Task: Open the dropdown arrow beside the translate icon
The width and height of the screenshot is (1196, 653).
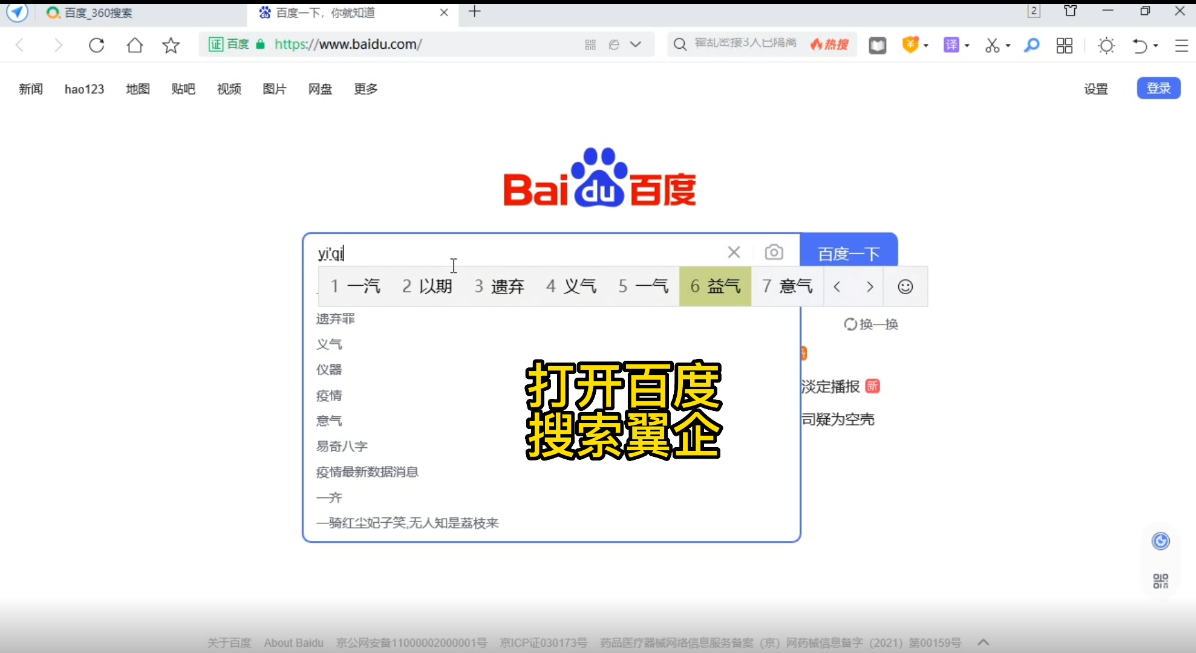Action: (967, 46)
